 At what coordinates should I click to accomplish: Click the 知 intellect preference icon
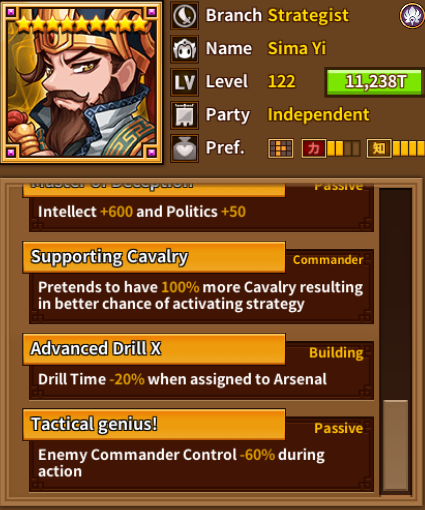(379, 148)
